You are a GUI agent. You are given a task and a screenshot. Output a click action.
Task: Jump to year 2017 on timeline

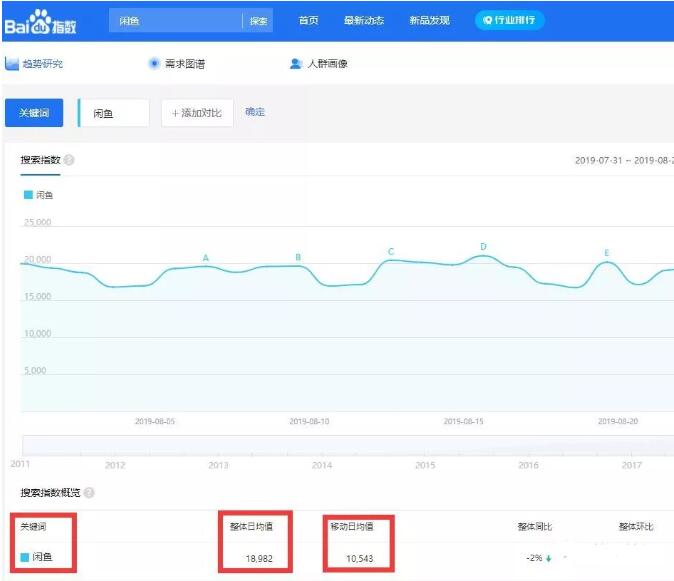click(x=631, y=465)
